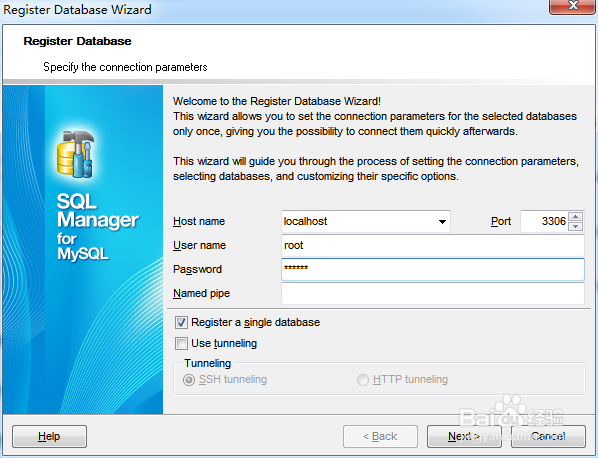Screen dimensions: 598x458
Task: Click the 'Register Database Wizard' title bar text
Action: pyautogui.click(x=77, y=10)
